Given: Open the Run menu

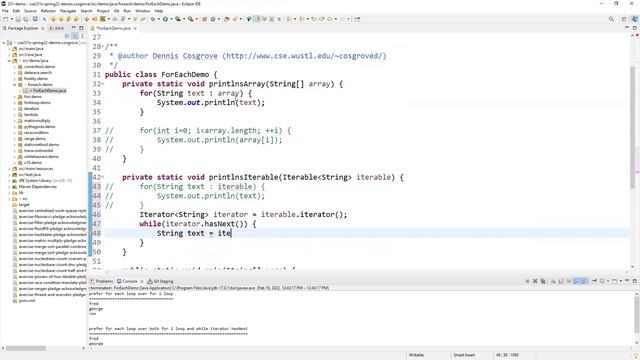Looking at the screenshot, I should [127, 11].
